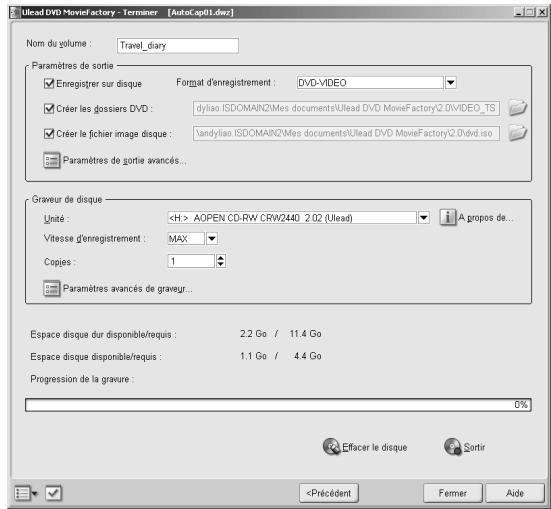This screenshot has height=509, width=551.
Task: Maximize the MovieFactory window
Action: pyautogui.click(x=529, y=12)
